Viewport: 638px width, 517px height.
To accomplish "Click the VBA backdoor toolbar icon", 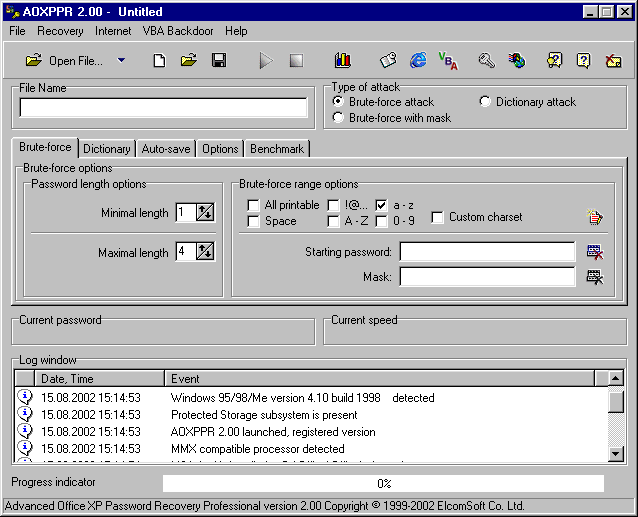I will coord(448,61).
